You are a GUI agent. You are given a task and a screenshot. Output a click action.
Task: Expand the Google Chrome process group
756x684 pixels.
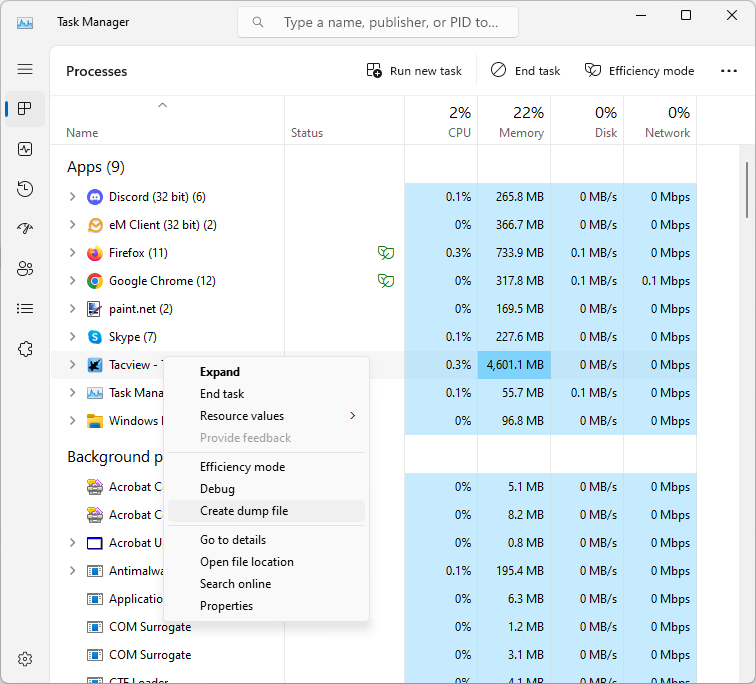click(x=72, y=281)
